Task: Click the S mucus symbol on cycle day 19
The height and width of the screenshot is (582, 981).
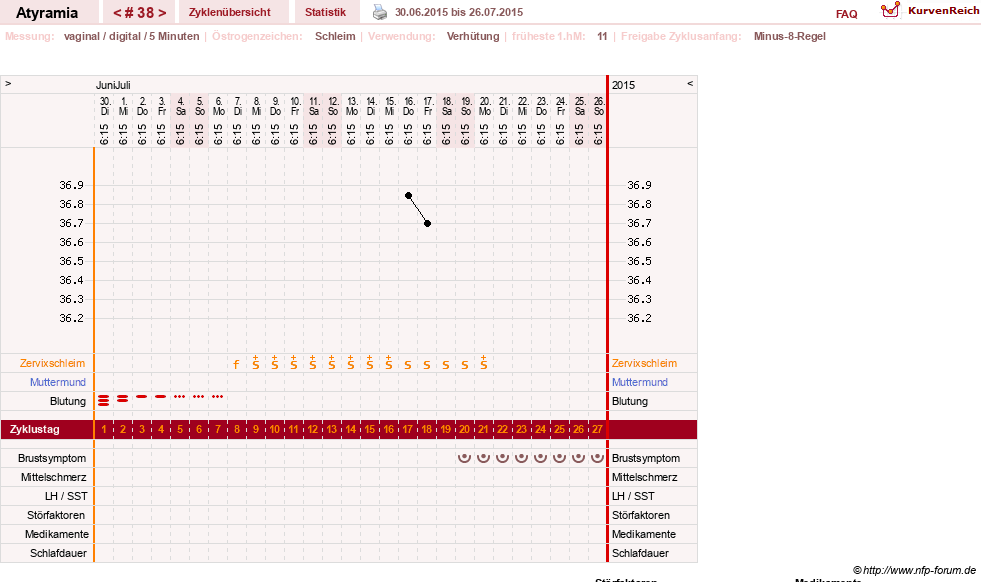Action: [x=445, y=365]
